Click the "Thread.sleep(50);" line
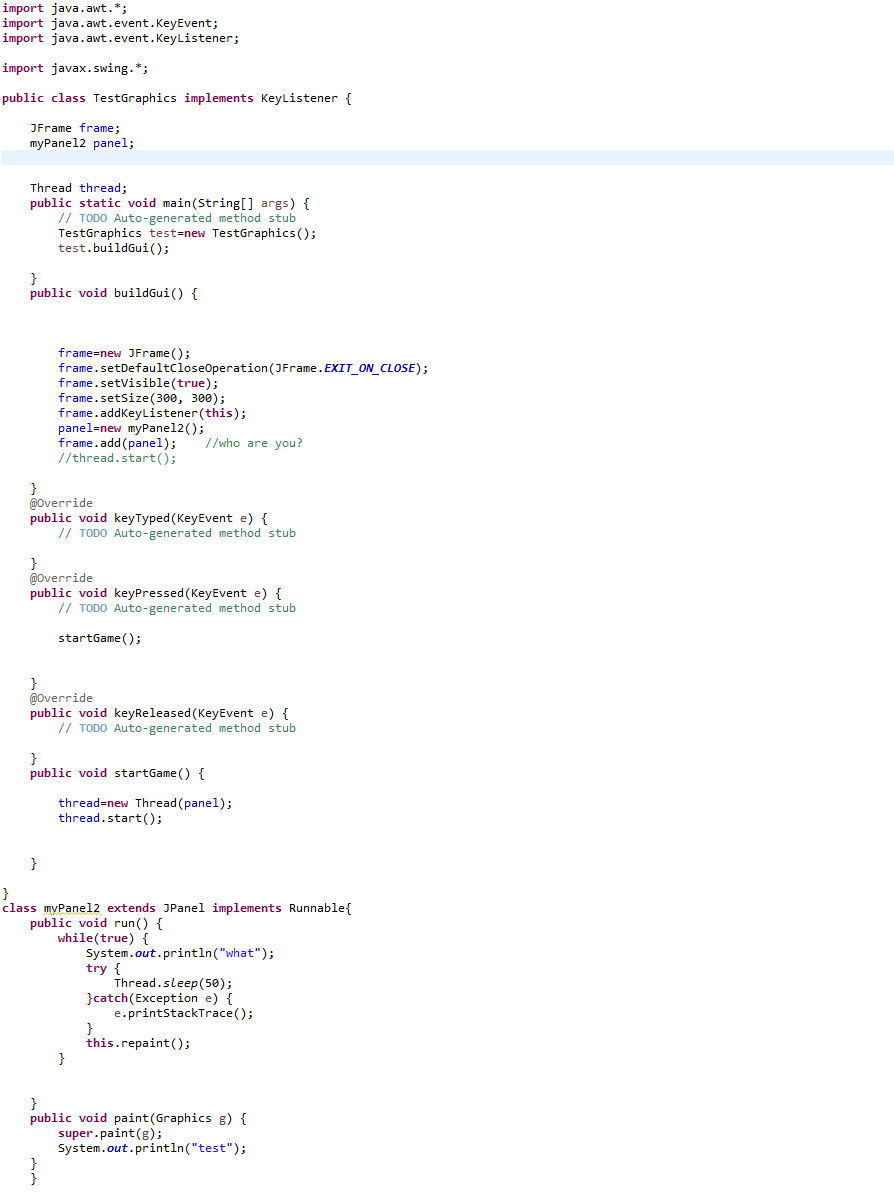 click(173, 983)
